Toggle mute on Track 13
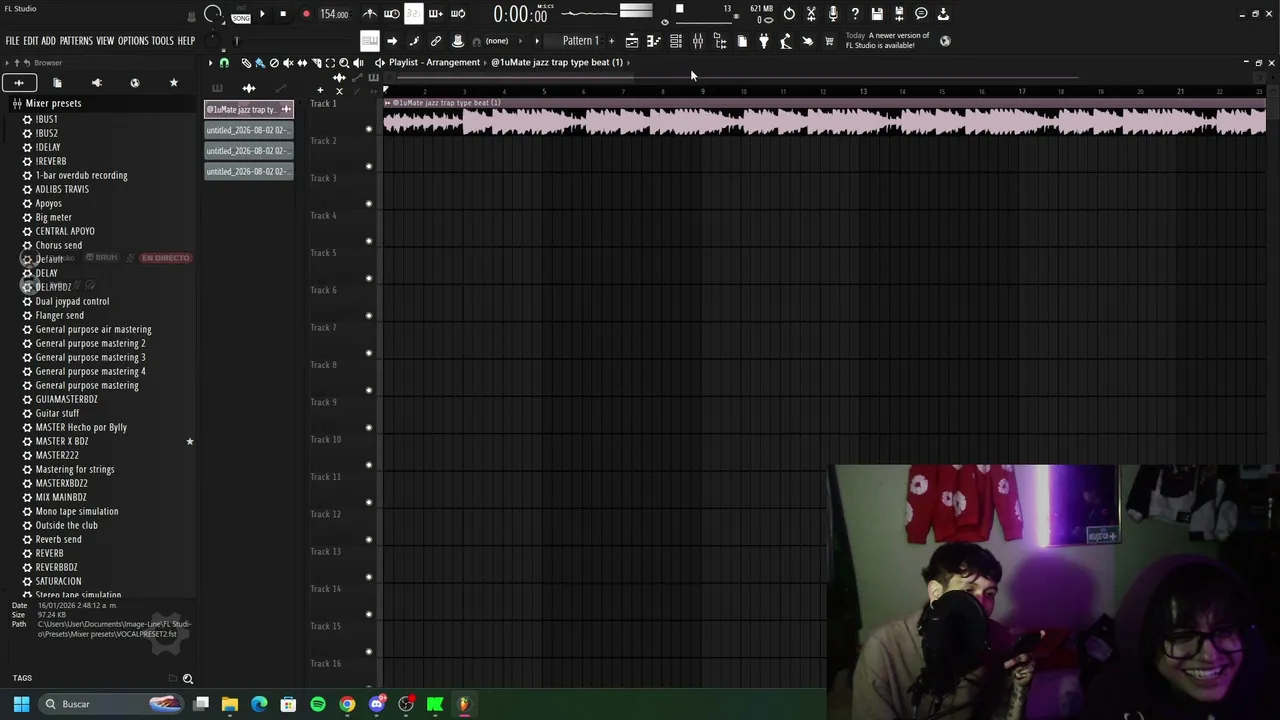The image size is (1280, 720). [x=369, y=577]
